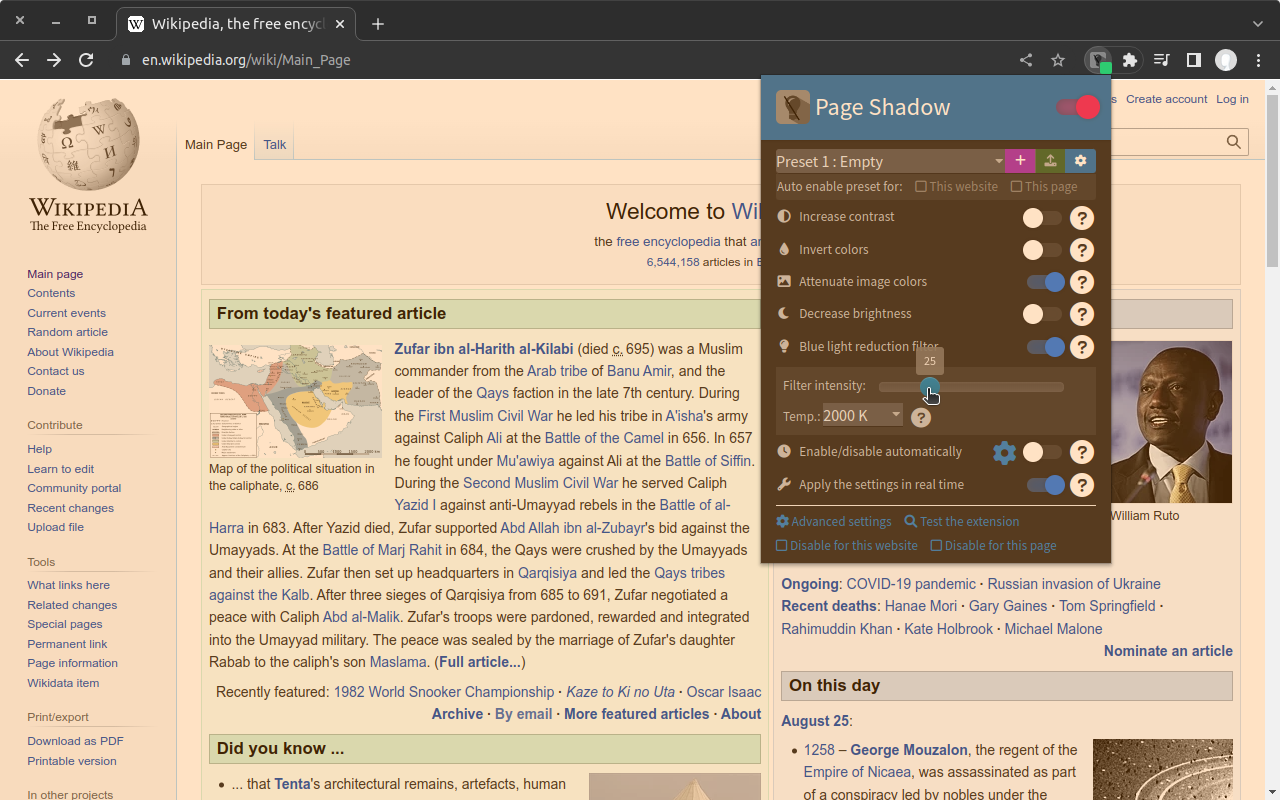The image size is (1280, 800).
Task: Check Auto enable preset for This page
Action: (1016, 187)
